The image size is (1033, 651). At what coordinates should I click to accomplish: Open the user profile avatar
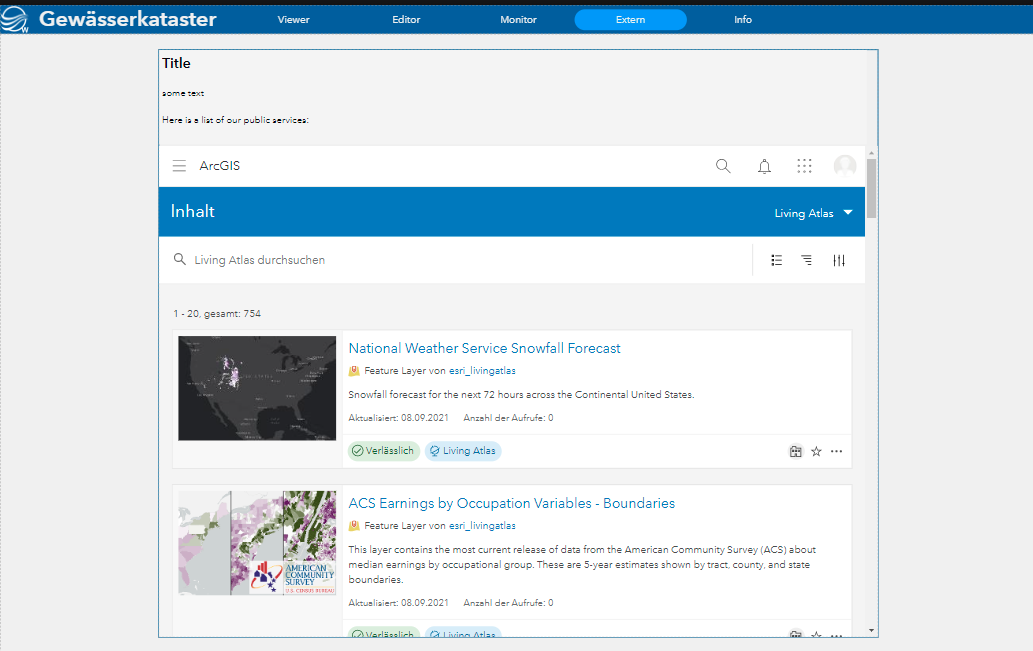click(845, 166)
